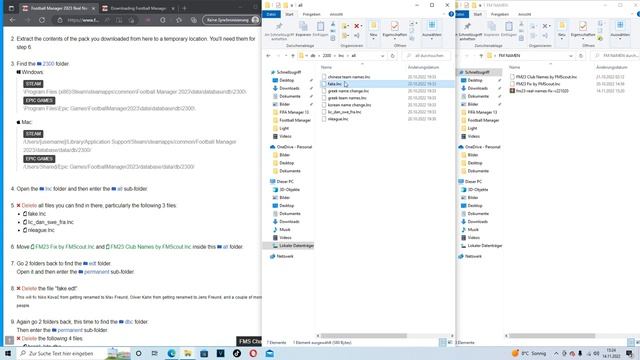Go back in the browser
The width and height of the screenshot is (640, 360).
coord(12,20)
